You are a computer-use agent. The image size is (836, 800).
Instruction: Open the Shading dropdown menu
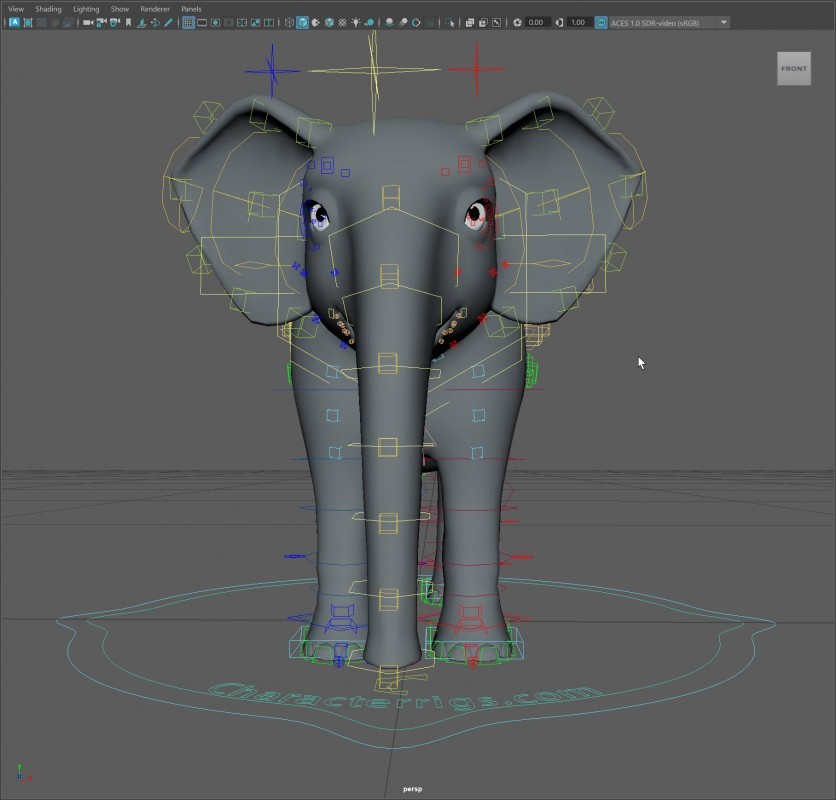coord(48,9)
